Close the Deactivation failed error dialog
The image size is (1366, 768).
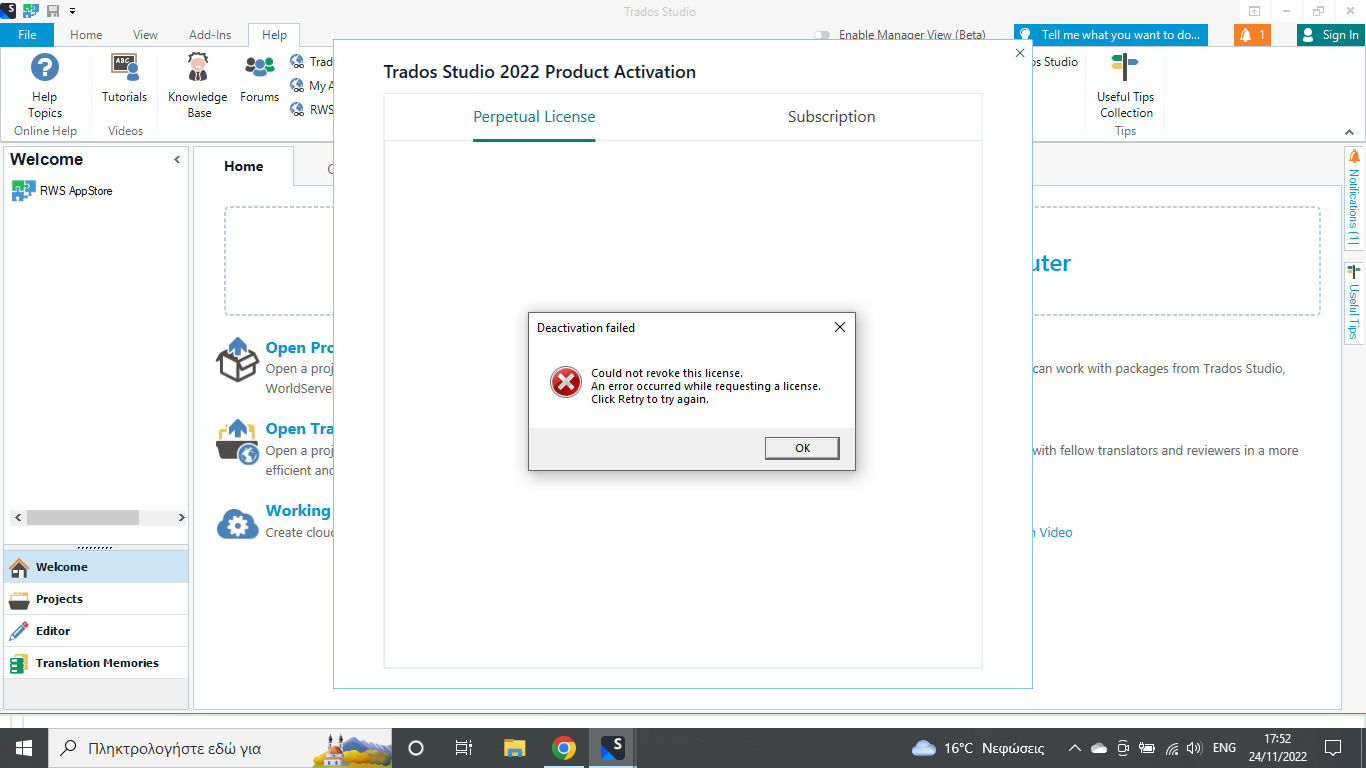pyautogui.click(x=839, y=327)
